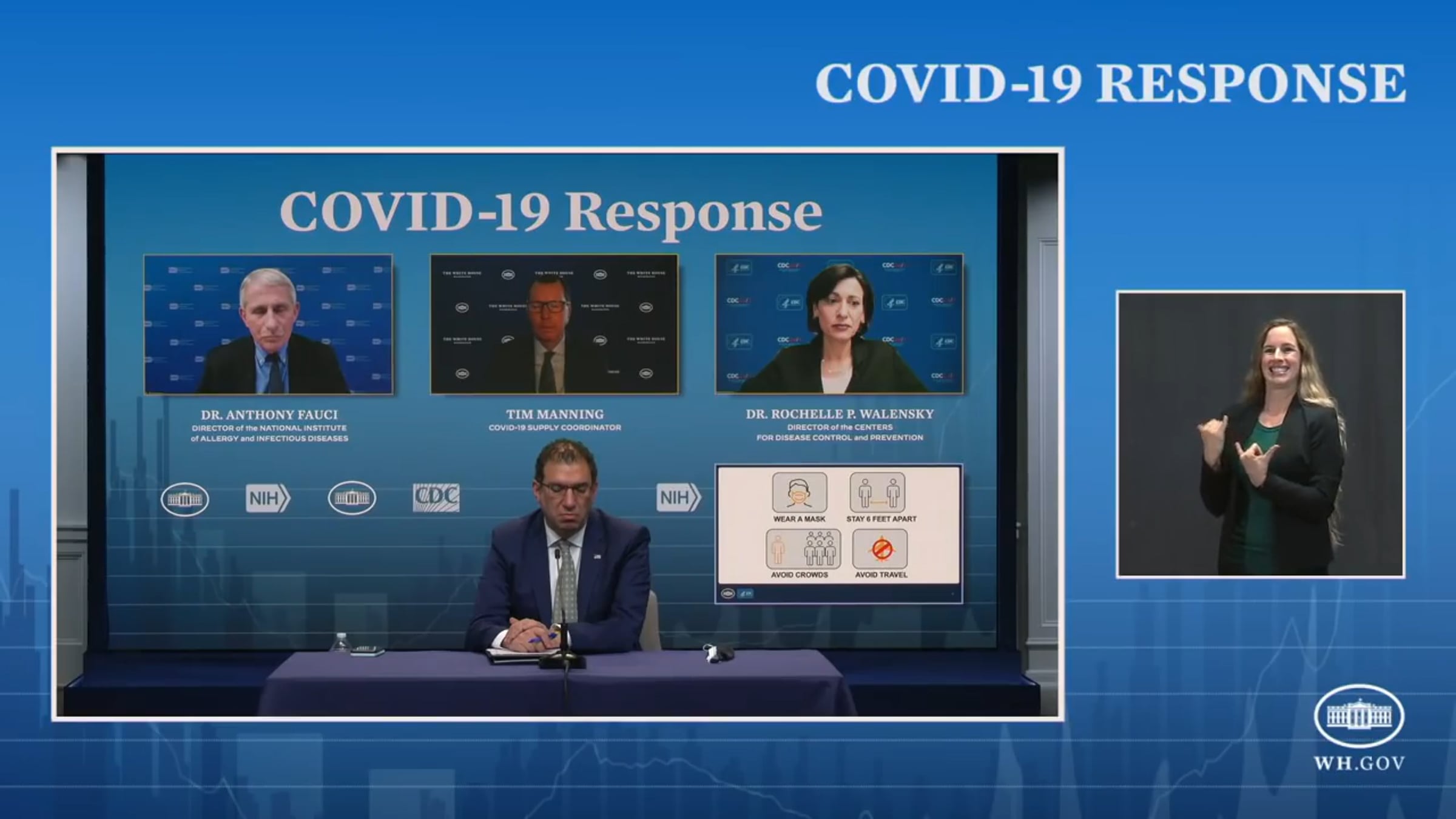This screenshot has width=1456, height=819.
Task: Click the sign language interpreter video panel
Action: [x=1261, y=434]
